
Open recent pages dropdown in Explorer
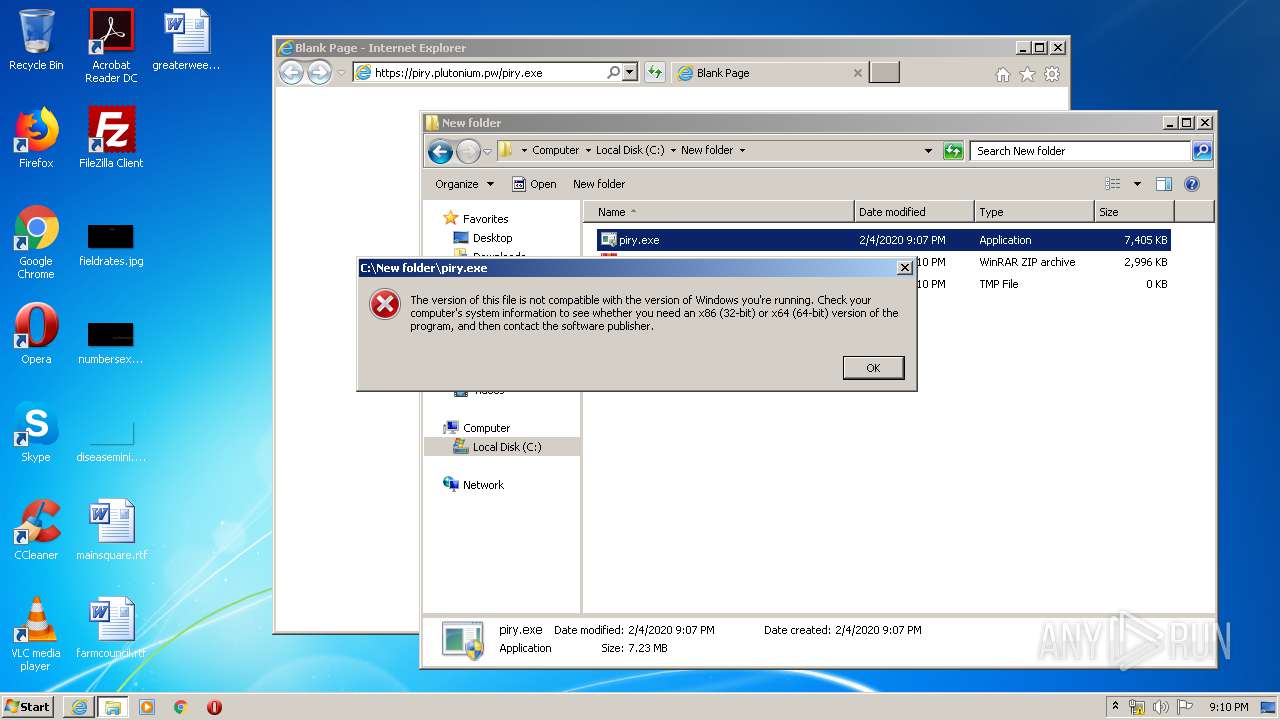488,152
